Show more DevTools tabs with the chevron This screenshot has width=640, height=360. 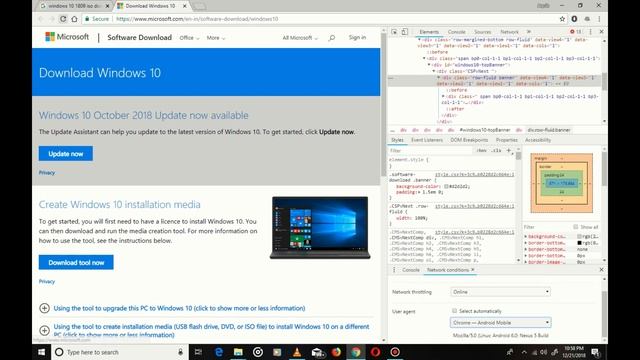(x=529, y=31)
